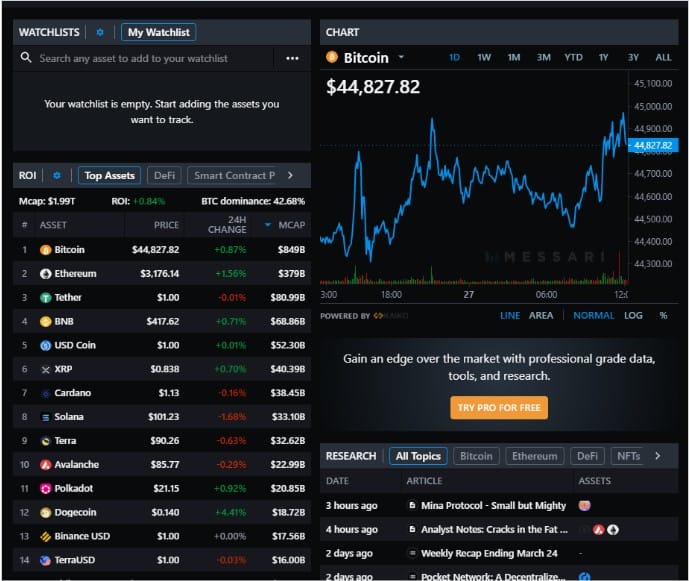This screenshot has height=581, width=689.
Task: Click Ethereum coin icon in asset table
Action: (x=46, y=274)
